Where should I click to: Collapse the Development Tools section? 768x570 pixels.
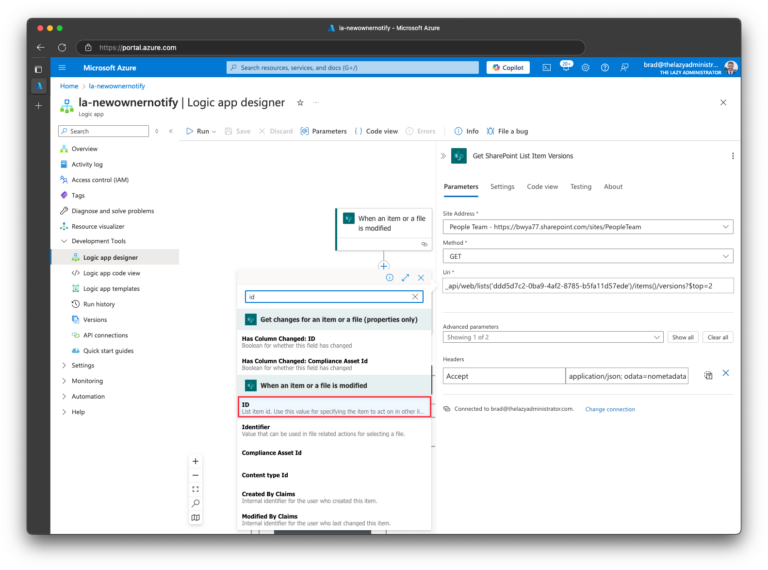pyautogui.click(x=64, y=241)
